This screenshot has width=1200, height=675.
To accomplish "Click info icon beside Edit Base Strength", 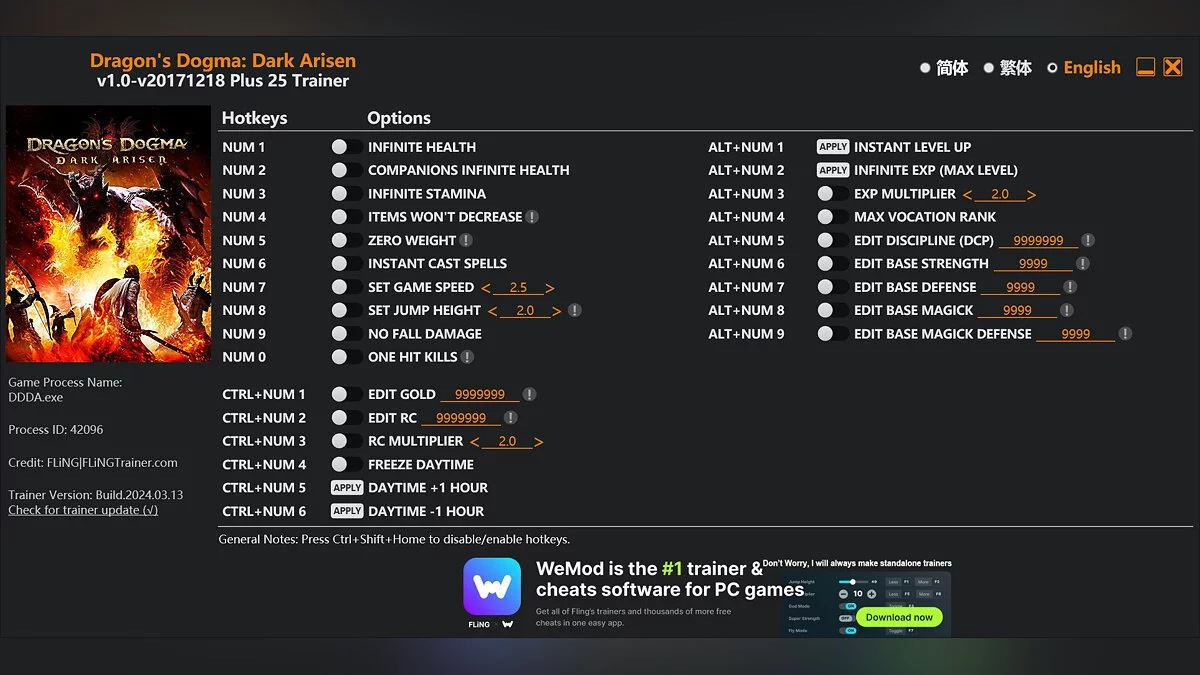I will tap(1083, 264).
